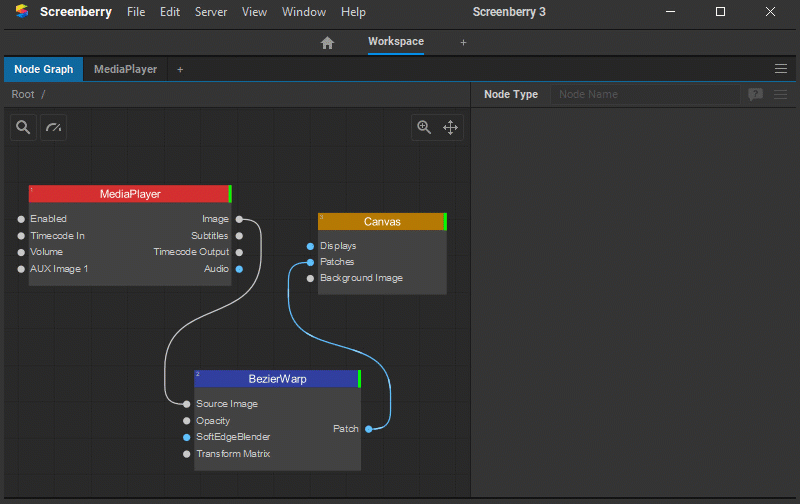Click the 'SoftEdgeBlender' label in BezierWarp
800x504 pixels.
[x=233, y=437]
